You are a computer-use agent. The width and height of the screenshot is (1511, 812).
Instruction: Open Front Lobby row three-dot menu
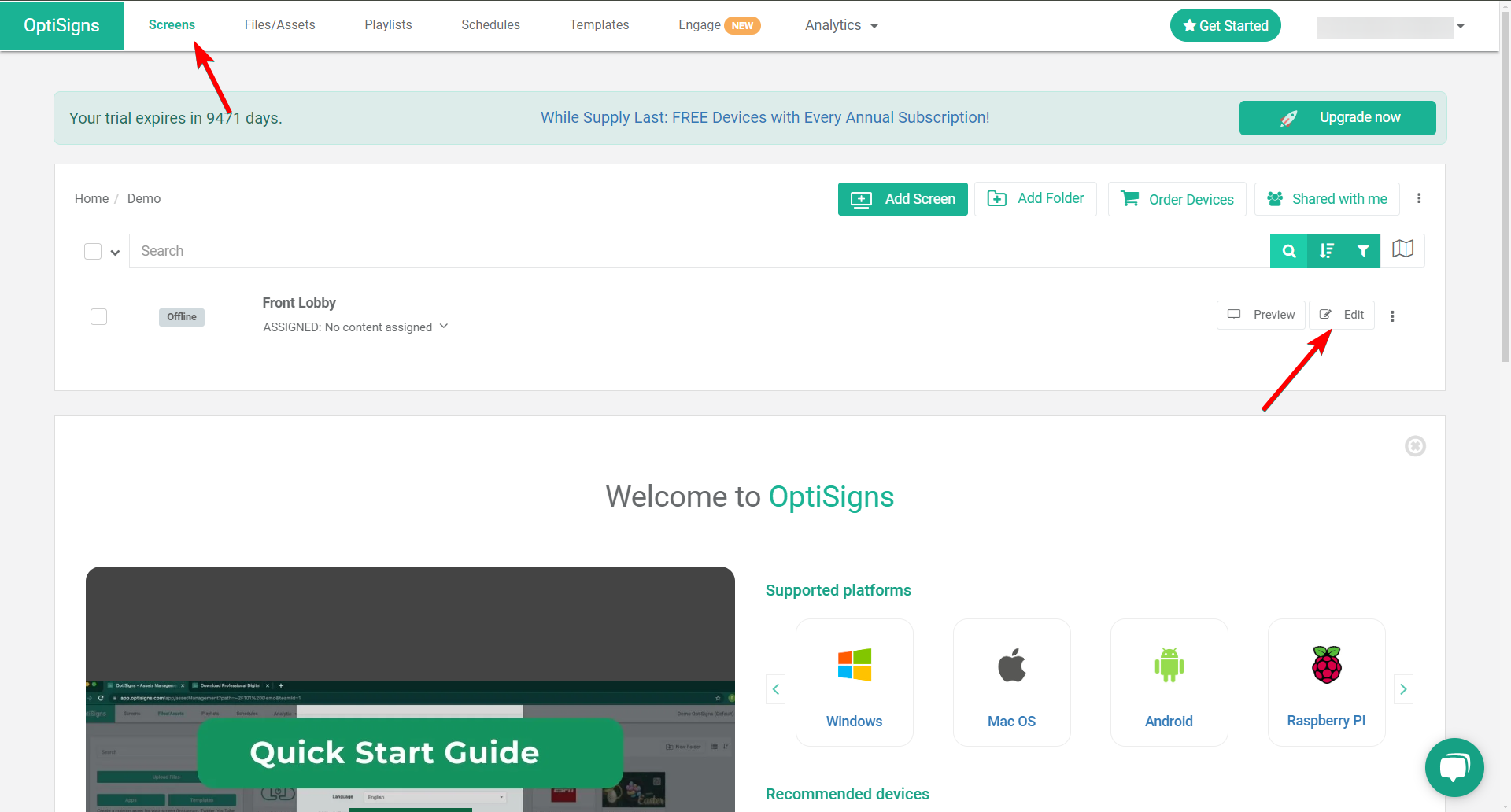point(1392,316)
